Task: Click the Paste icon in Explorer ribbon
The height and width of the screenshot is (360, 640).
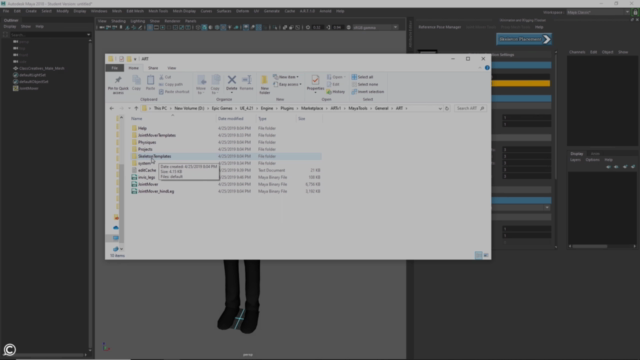Action: (150, 80)
